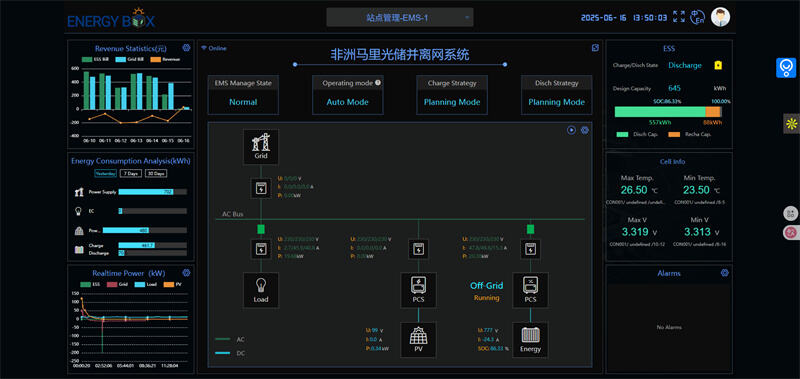The width and height of the screenshot is (800, 379).
Task: Click the Charge consumption bar
Action: [153, 245]
